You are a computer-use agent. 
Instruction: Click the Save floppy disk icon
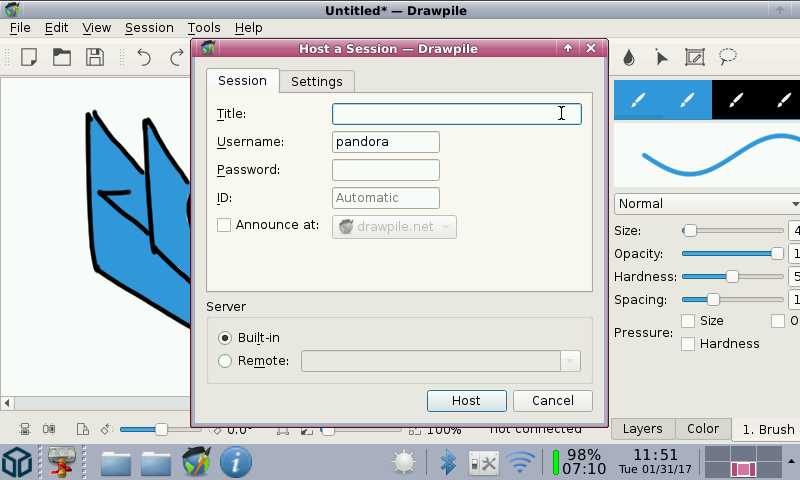[x=94, y=57]
